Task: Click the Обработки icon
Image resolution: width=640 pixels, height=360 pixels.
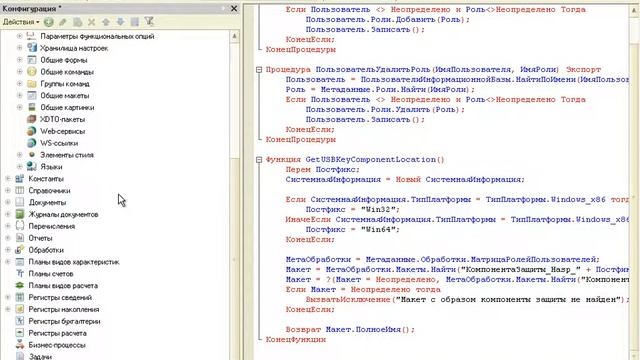Action: pyautogui.click(x=20, y=249)
